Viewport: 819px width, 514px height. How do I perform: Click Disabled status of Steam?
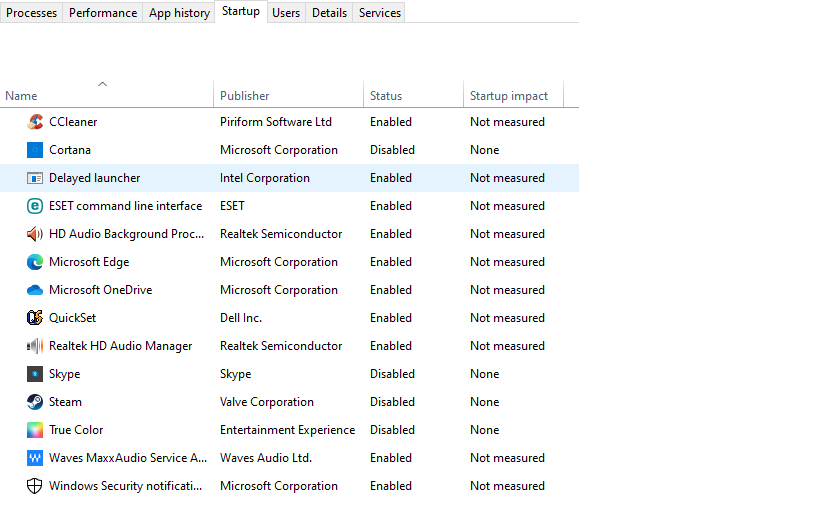pos(392,402)
